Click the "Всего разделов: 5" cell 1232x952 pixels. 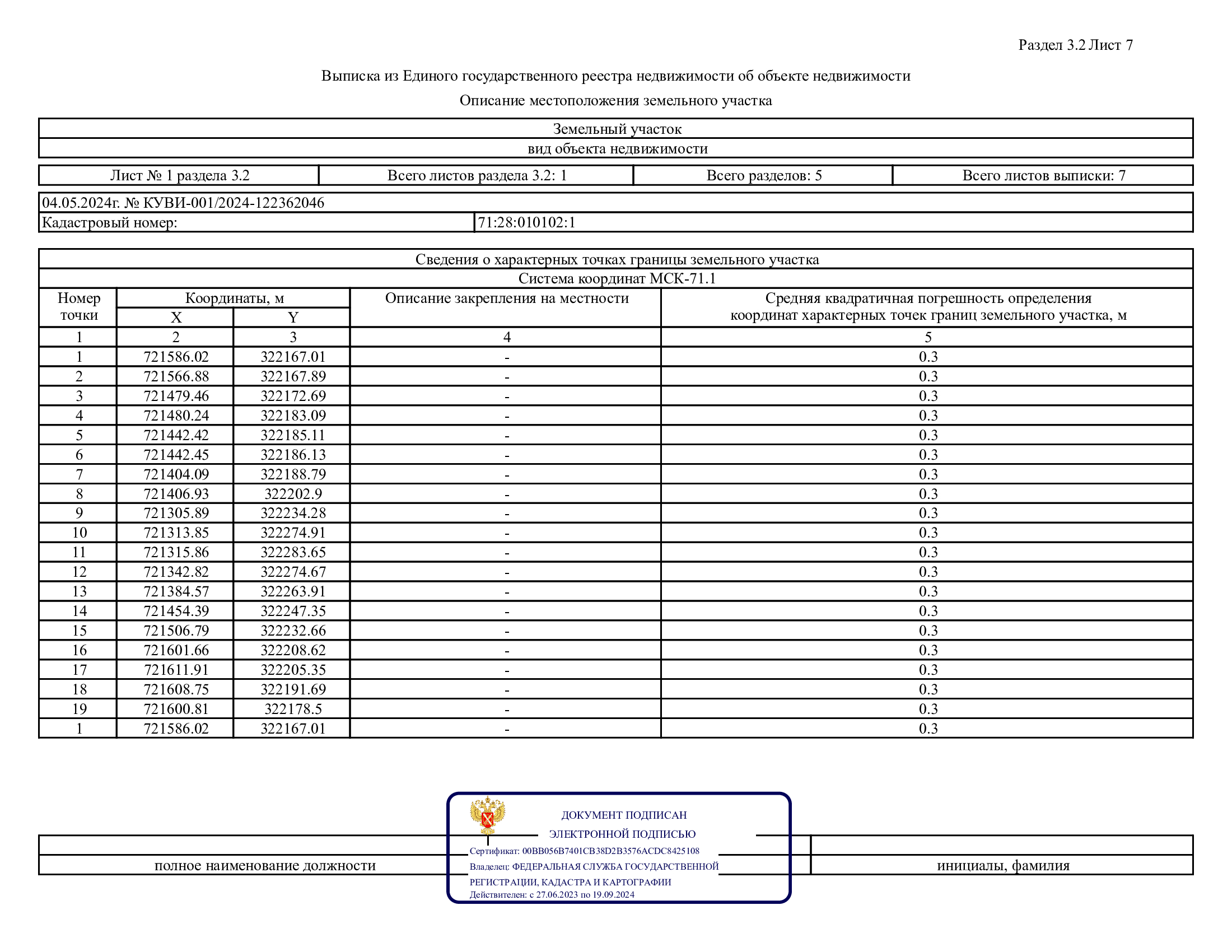[764, 175]
